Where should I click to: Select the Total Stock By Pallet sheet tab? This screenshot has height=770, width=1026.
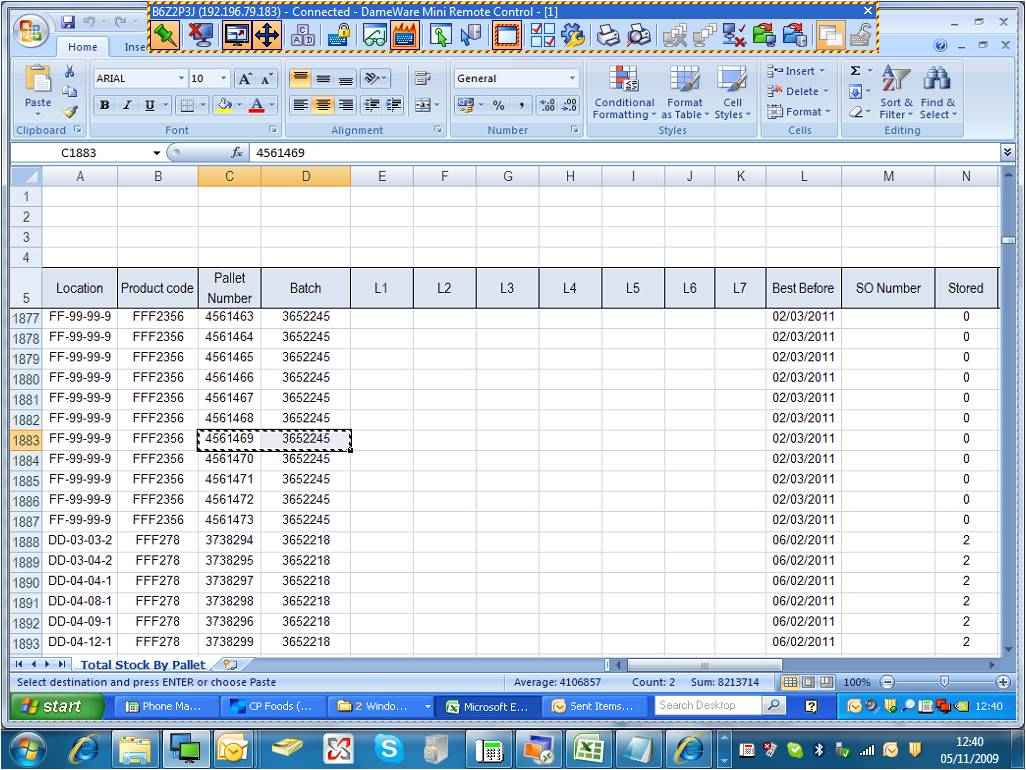[x=142, y=664]
